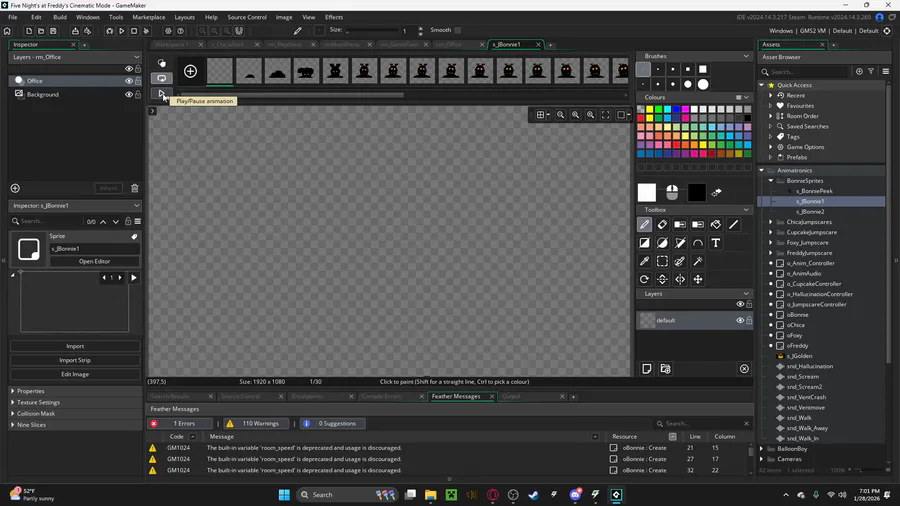Select the Ellipse shape tool
This screenshot has height=506, width=900.
pyautogui.click(x=662, y=243)
